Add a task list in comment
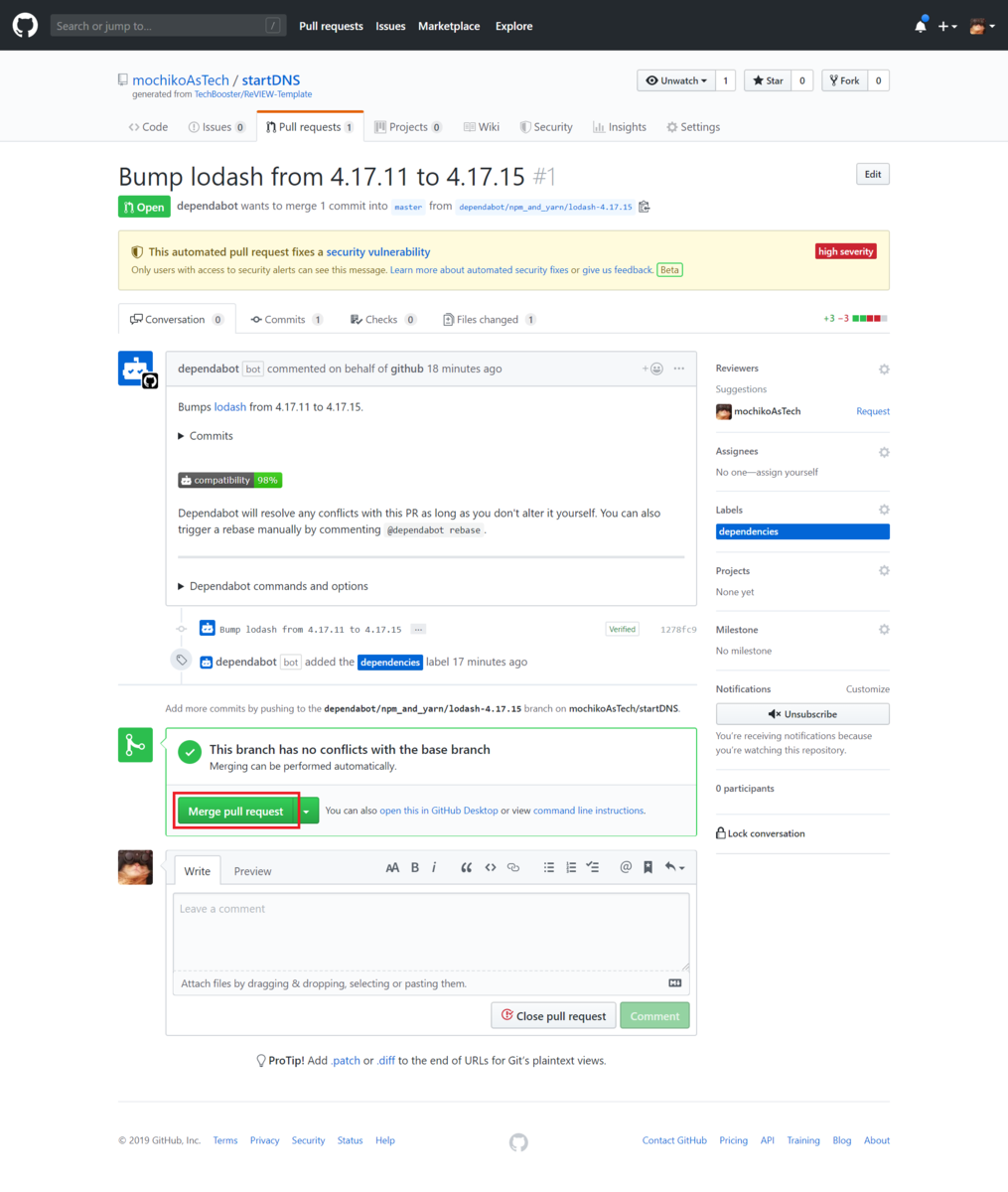The image size is (1008, 1192). click(593, 867)
